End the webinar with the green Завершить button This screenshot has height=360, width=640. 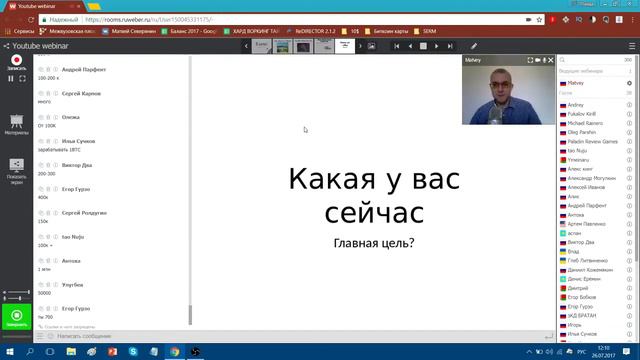[x=16, y=317]
